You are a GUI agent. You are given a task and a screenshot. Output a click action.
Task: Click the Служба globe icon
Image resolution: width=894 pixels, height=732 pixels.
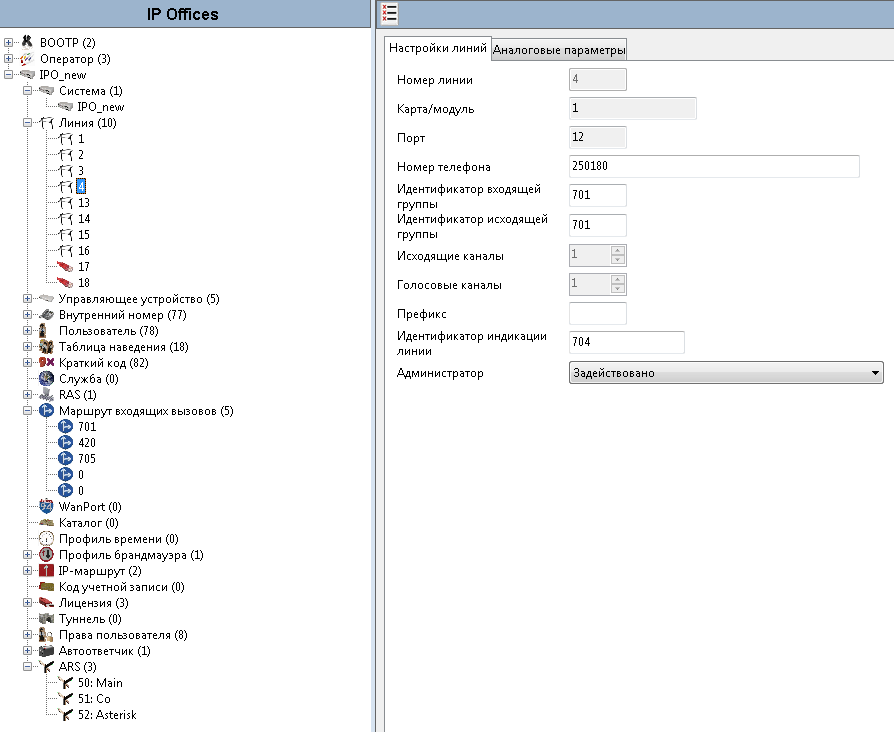click(x=46, y=379)
